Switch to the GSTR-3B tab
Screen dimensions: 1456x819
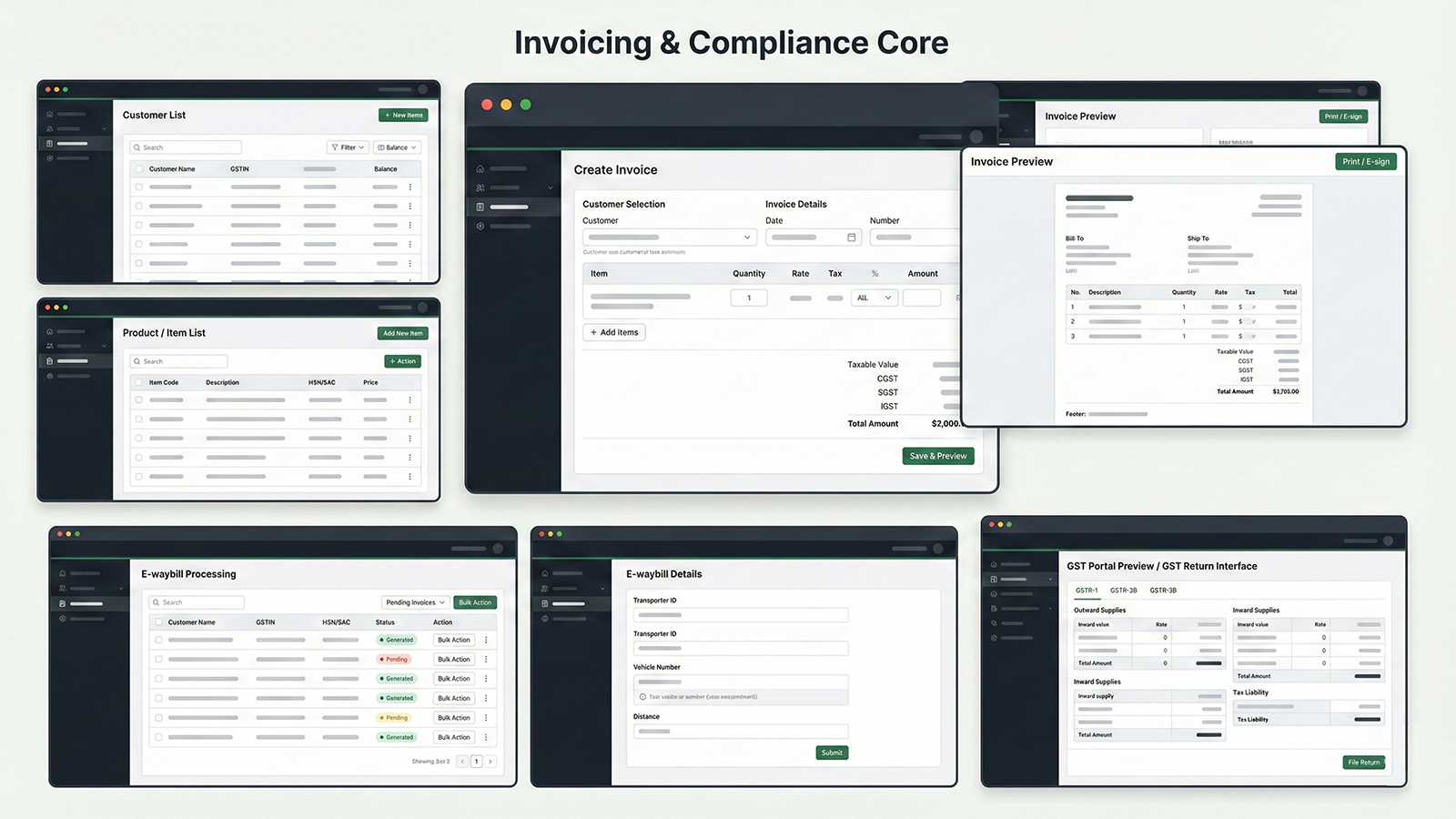(1124, 590)
